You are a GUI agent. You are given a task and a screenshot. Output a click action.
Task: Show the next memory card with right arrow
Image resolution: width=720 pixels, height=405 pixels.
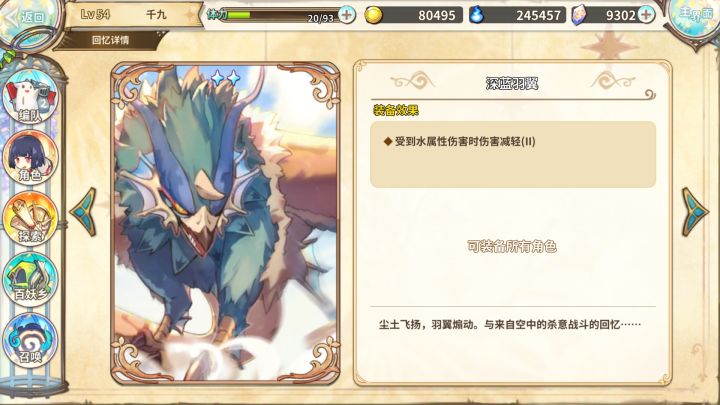(x=694, y=212)
